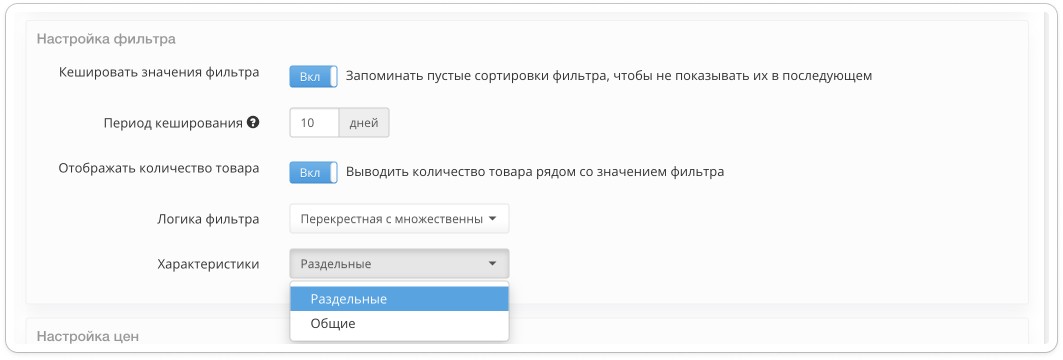
Task: Click the дней unit addon
Action: tap(364, 123)
